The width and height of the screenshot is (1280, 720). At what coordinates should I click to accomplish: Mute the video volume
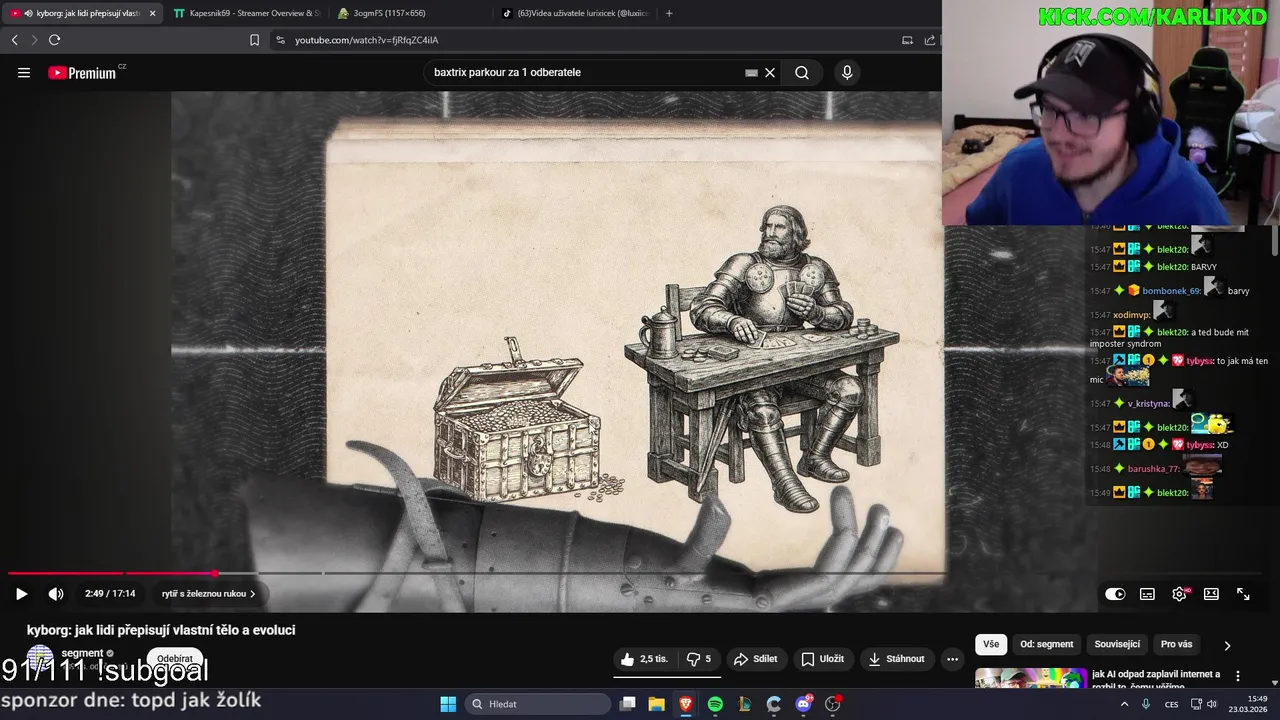click(x=56, y=594)
